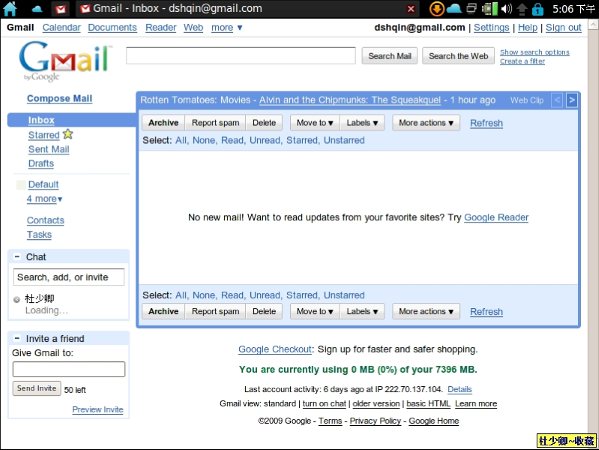Open the volume speaker icon
Image resolution: width=599 pixels, height=450 pixels.
[x=506, y=9]
